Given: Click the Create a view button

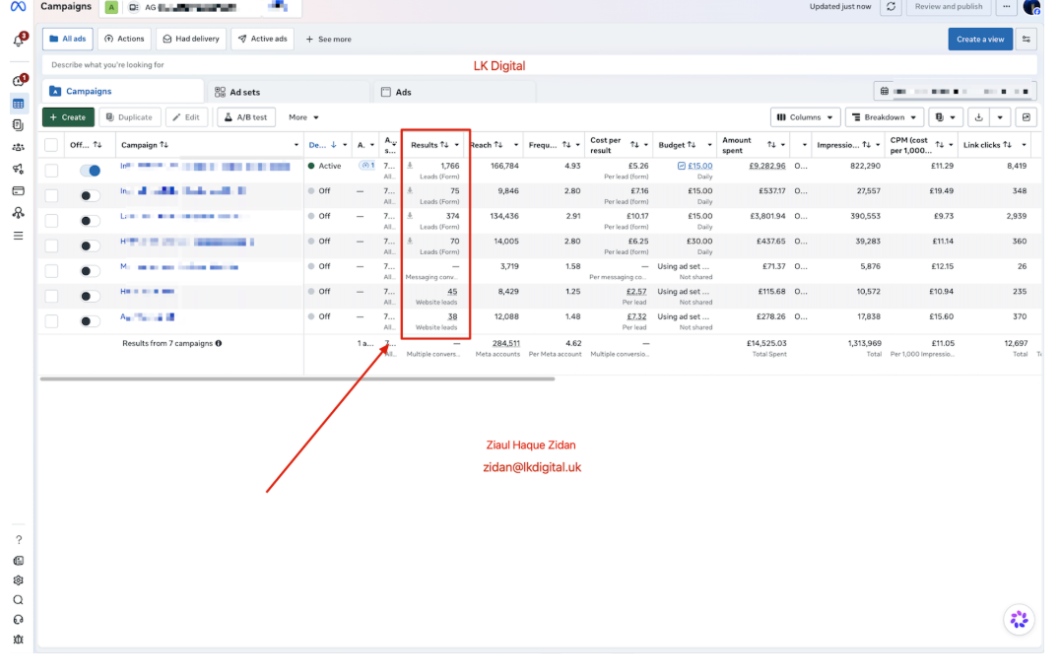Looking at the screenshot, I should pyautogui.click(x=980, y=39).
